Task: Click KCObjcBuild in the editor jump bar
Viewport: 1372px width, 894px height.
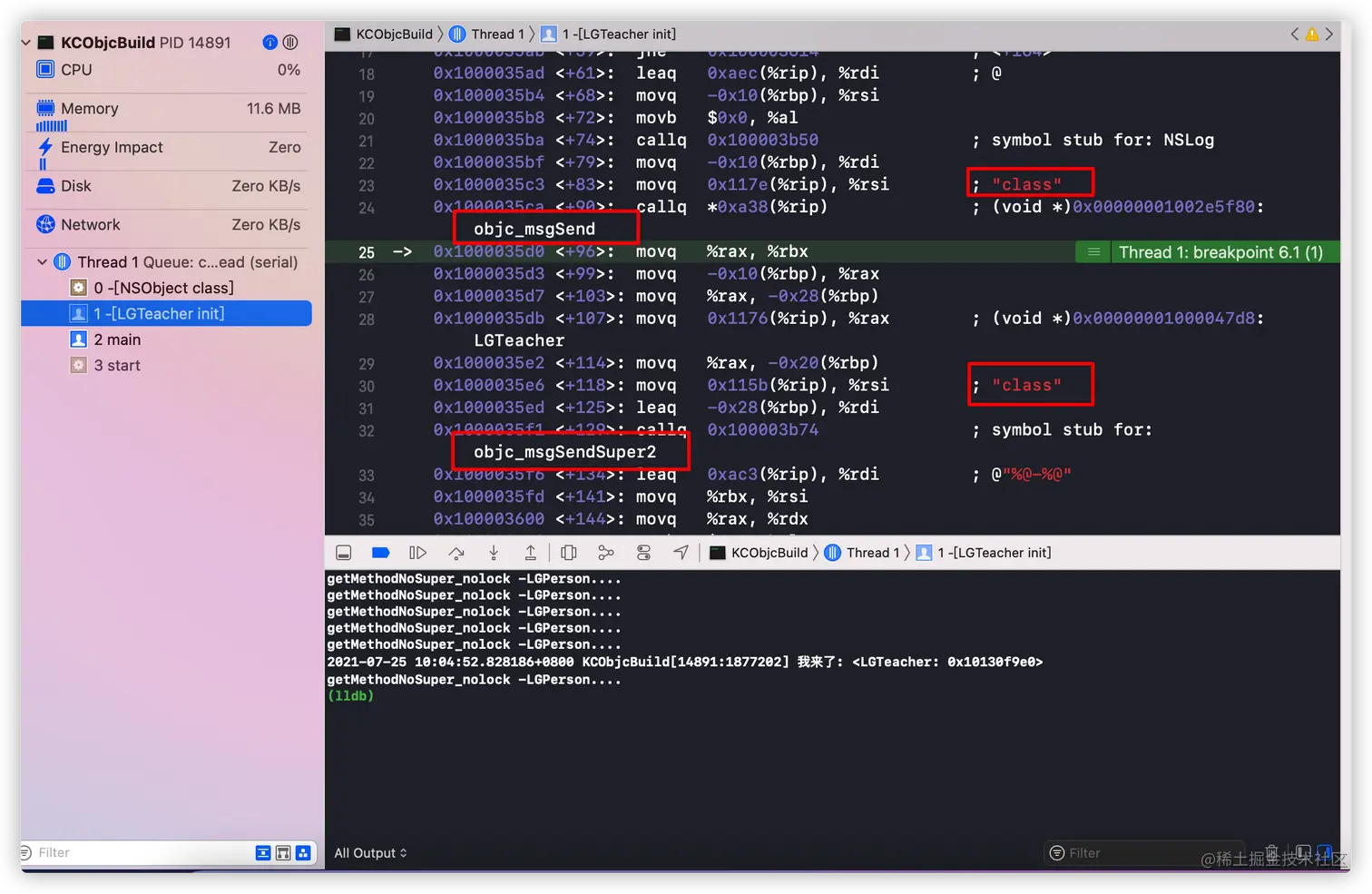Action: (384, 34)
